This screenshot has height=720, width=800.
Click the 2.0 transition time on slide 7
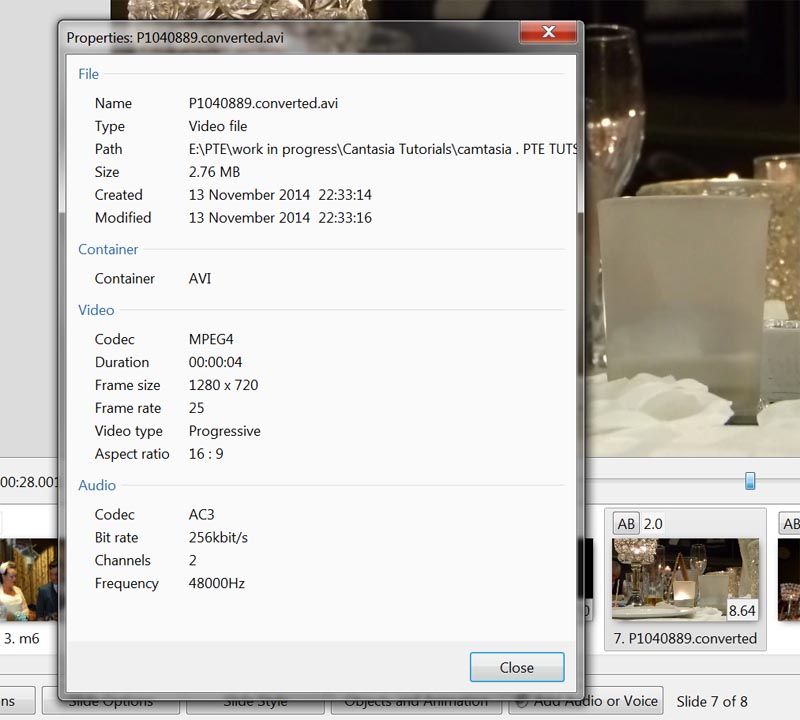653,524
